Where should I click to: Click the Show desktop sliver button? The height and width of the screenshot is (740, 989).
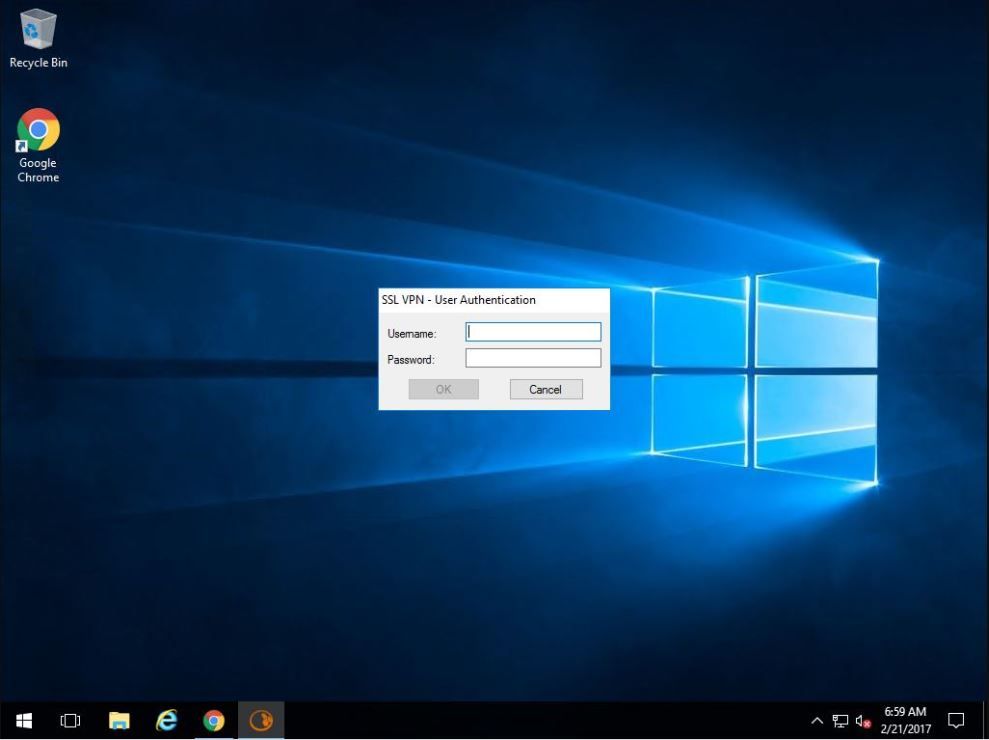pos(986,720)
